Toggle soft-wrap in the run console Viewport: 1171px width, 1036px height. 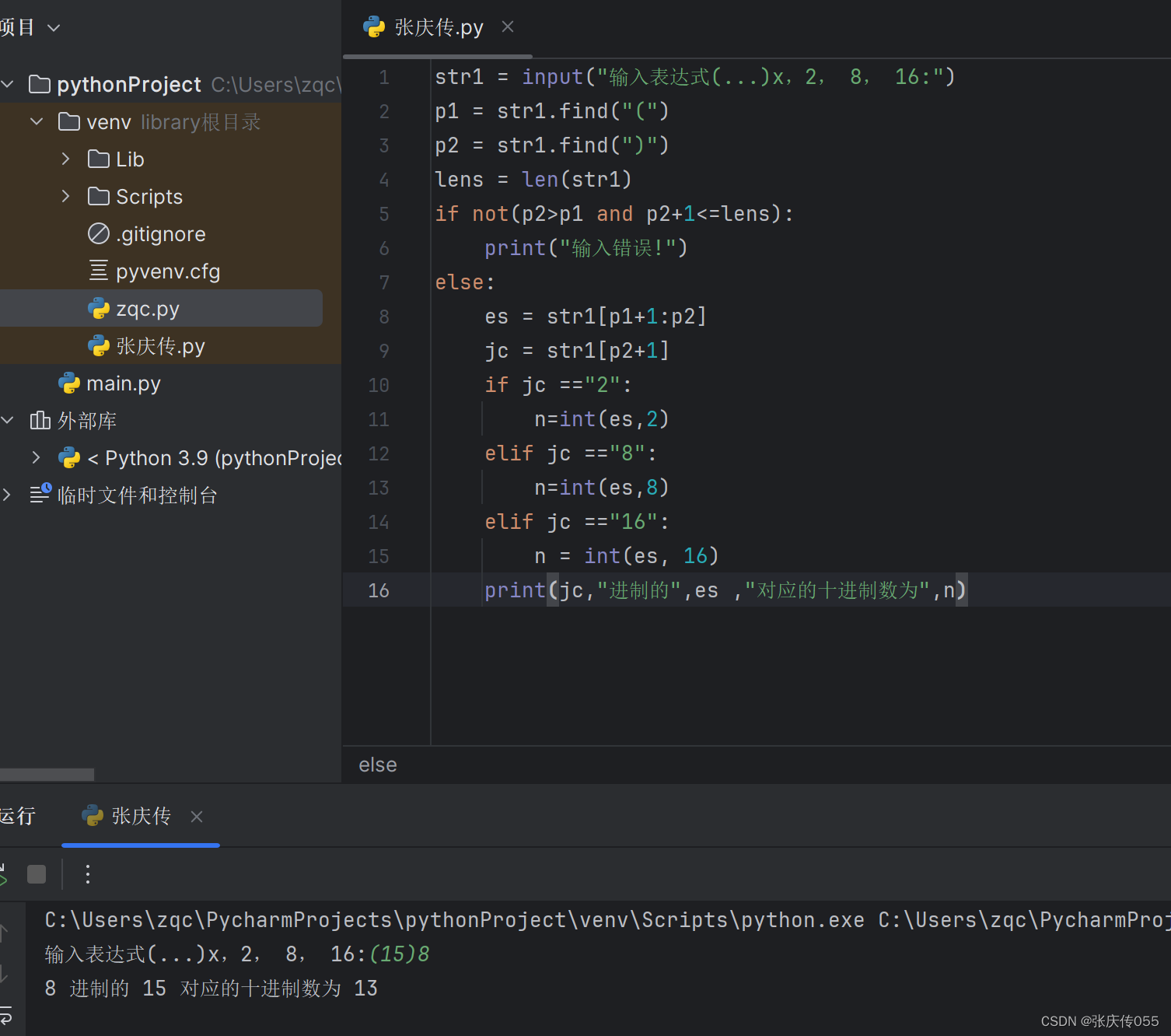tap(5, 1014)
